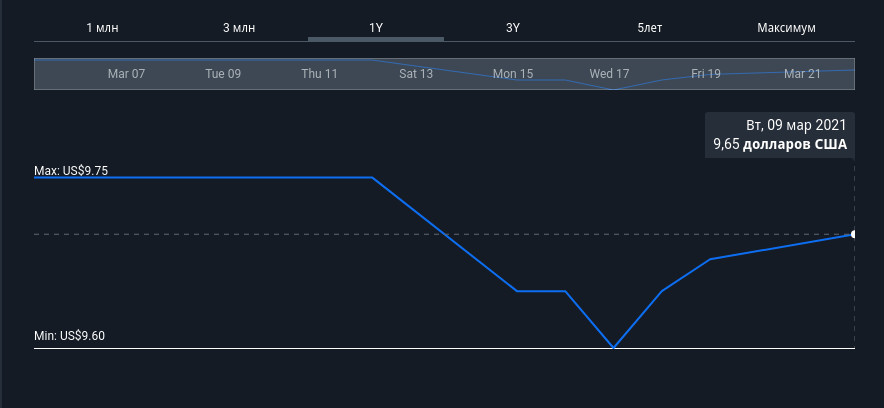
Task: Click the 9,65 долларов США tooltip value
Action: (x=779, y=145)
